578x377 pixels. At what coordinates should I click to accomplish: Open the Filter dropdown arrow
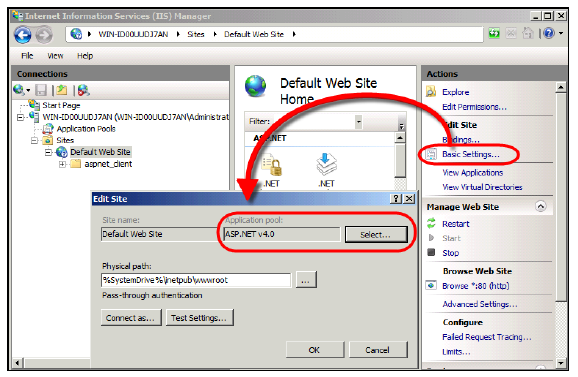(358, 122)
